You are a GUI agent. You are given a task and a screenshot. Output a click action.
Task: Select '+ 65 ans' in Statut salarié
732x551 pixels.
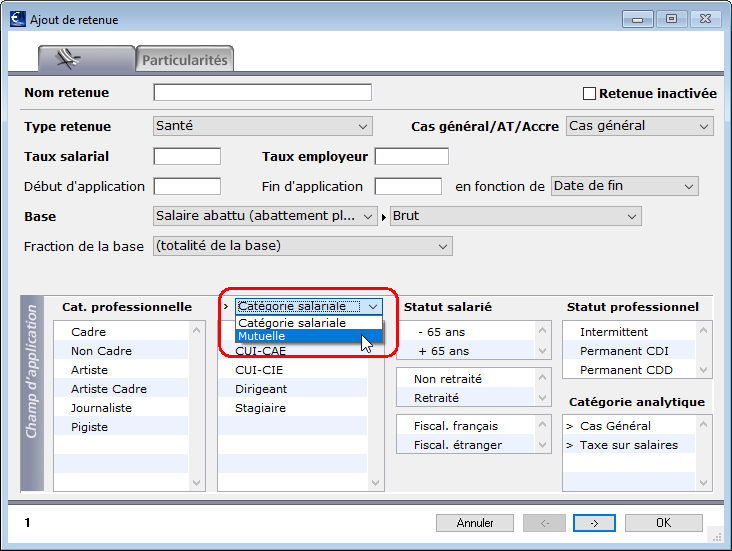pos(465,351)
